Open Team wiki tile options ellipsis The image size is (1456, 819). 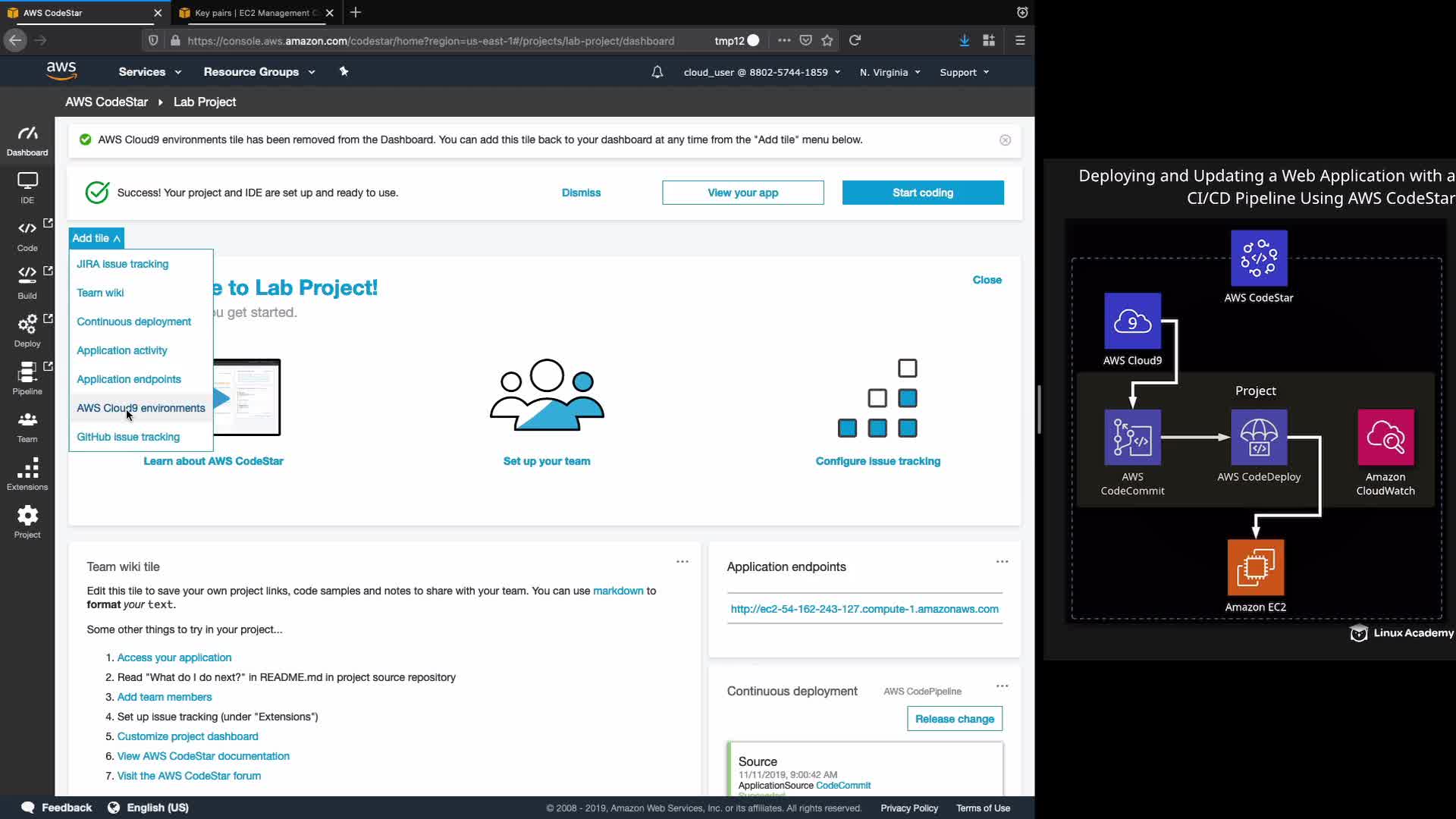(682, 562)
